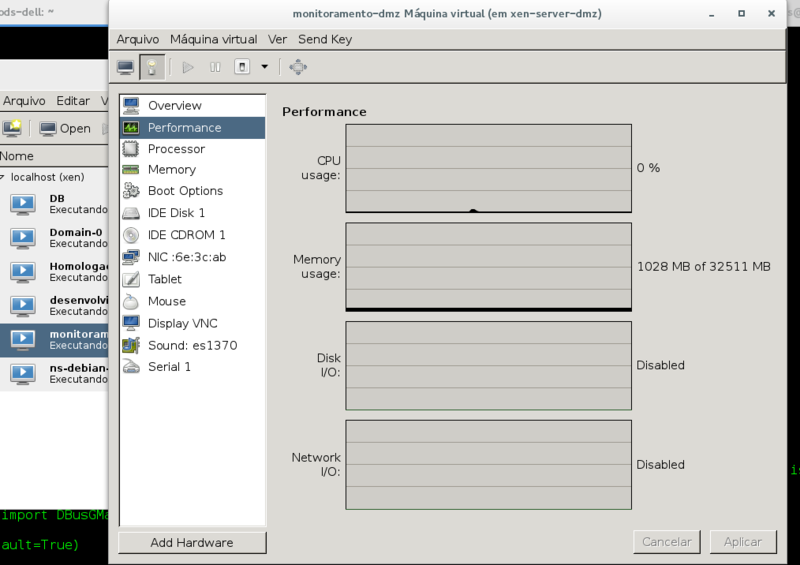
Task: Click the CPU usage graph
Action: [488, 168]
